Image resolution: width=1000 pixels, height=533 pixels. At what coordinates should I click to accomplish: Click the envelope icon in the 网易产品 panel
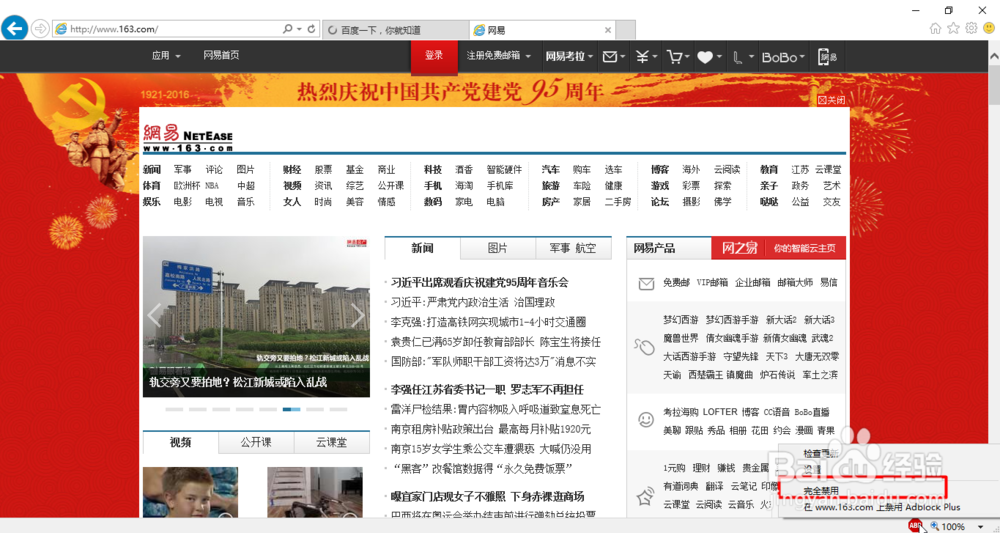(x=646, y=284)
